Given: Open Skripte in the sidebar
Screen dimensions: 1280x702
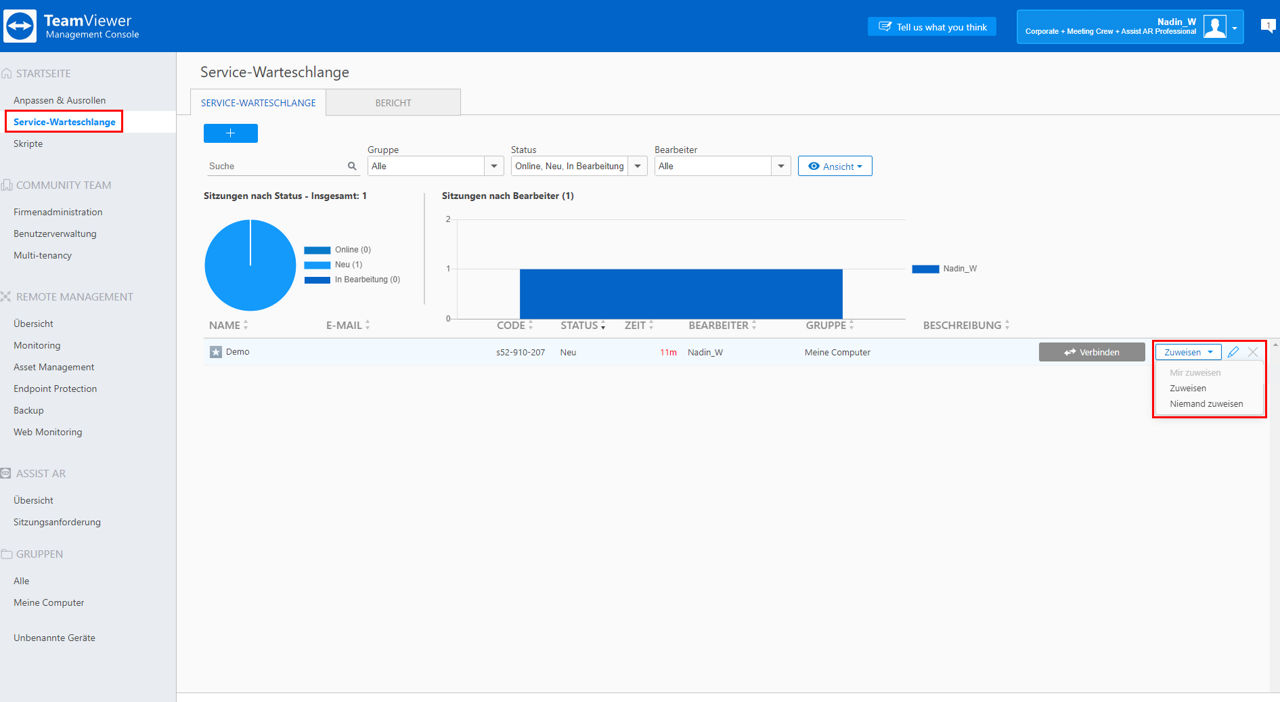Looking at the screenshot, I should coord(28,144).
